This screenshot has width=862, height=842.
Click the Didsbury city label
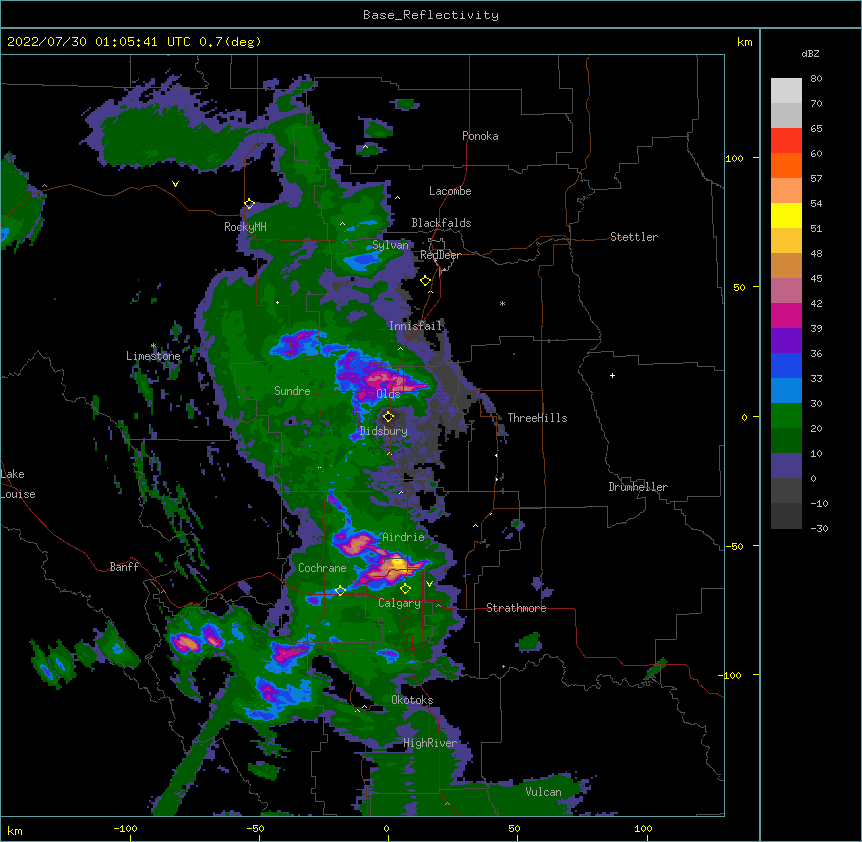(383, 431)
